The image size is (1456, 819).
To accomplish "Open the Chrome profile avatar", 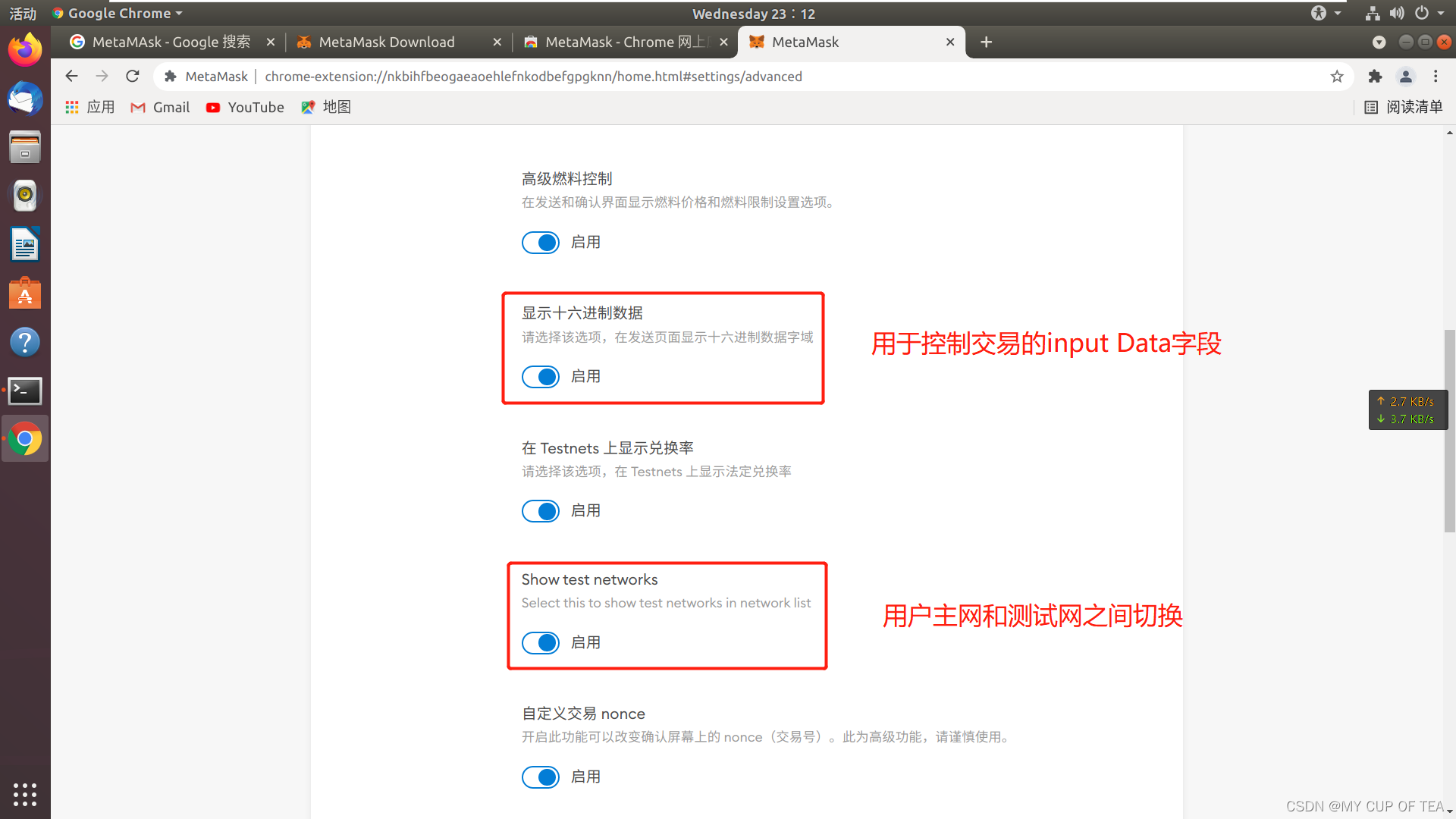I will click(x=1406, y=76).
